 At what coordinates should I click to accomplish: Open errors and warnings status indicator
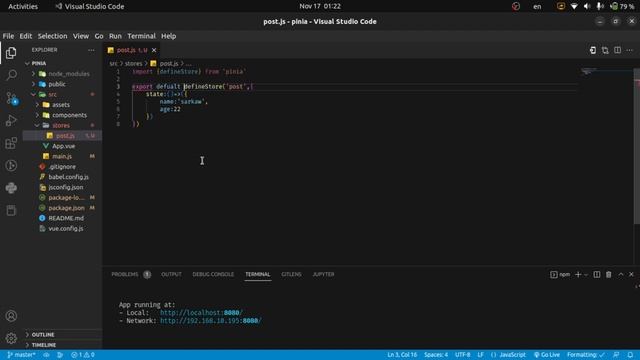[x=83, y=355]
